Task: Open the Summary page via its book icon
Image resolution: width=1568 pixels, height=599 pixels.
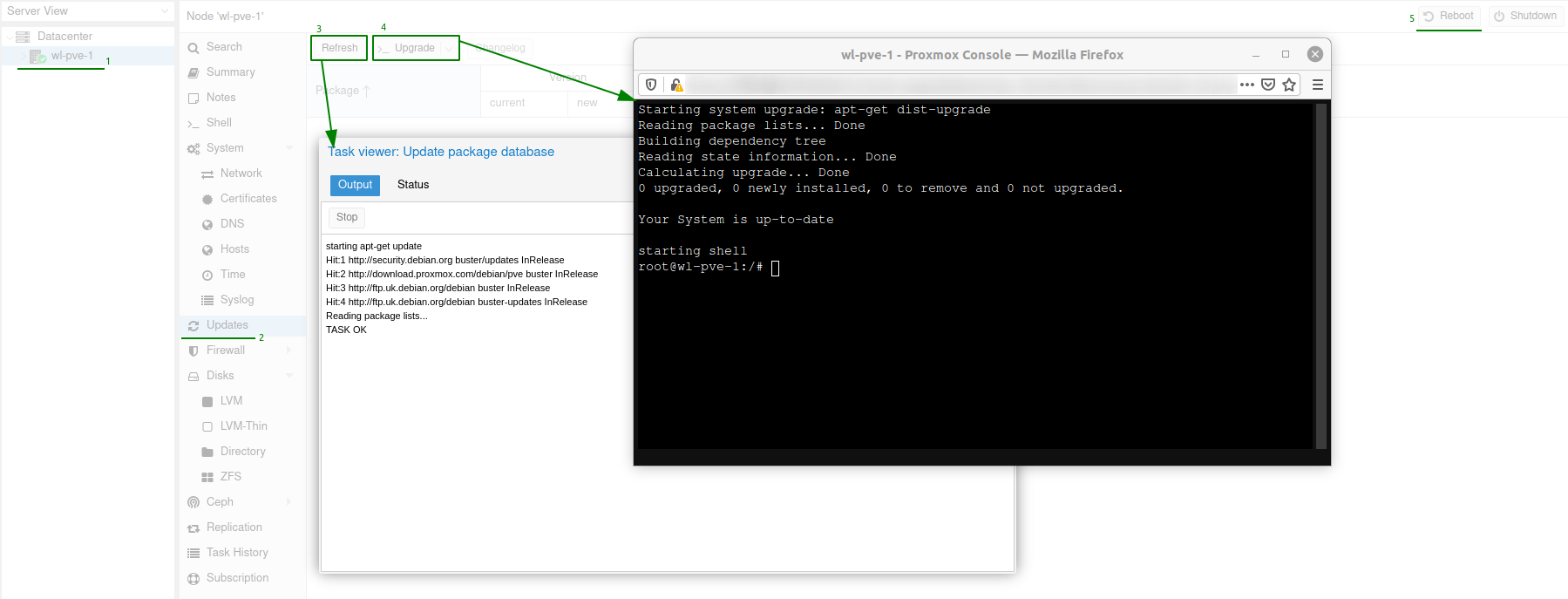Action: point(193,73)
